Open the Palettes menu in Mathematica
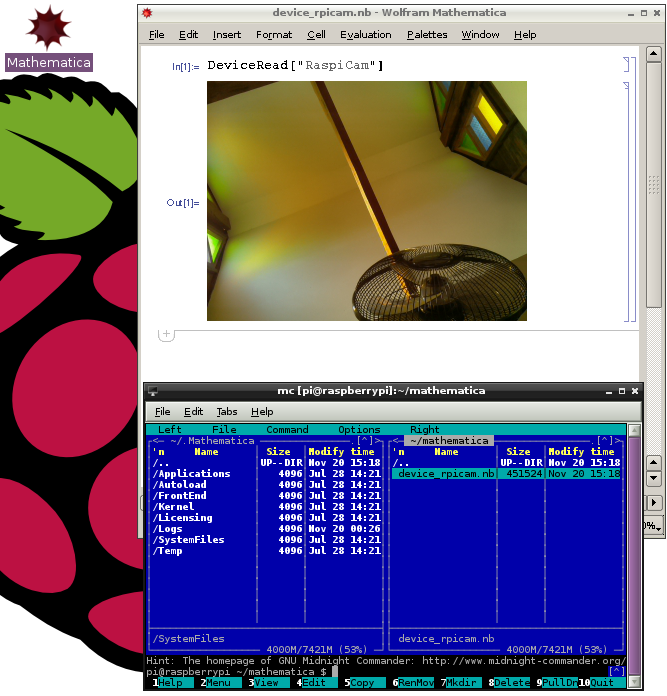The height and width of the screenshot is (696, 667). click(427, 35)
